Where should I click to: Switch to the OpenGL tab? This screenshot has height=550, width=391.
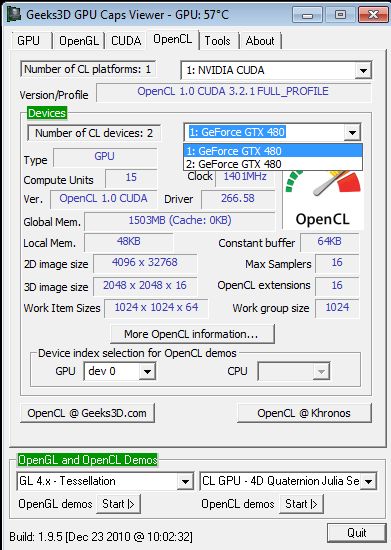coord(79,41)
